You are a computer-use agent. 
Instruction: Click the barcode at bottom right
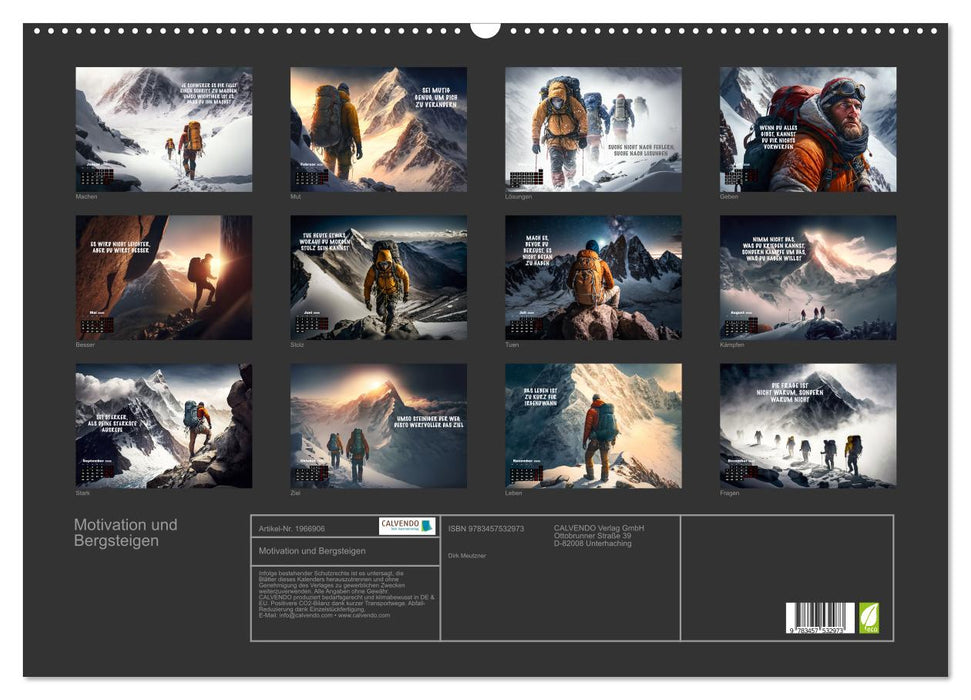[820, 619]
